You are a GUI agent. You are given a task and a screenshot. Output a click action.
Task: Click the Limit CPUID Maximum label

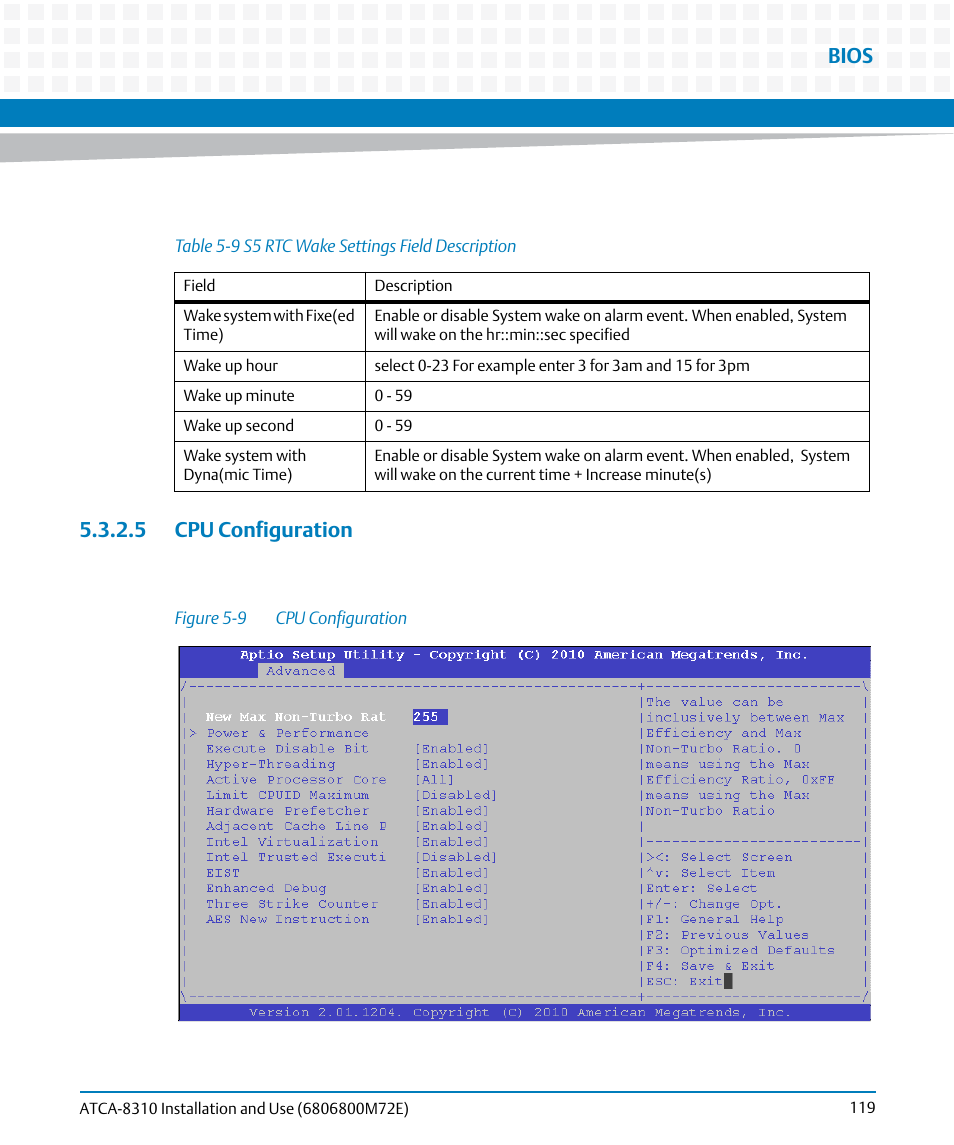[287, 795]
